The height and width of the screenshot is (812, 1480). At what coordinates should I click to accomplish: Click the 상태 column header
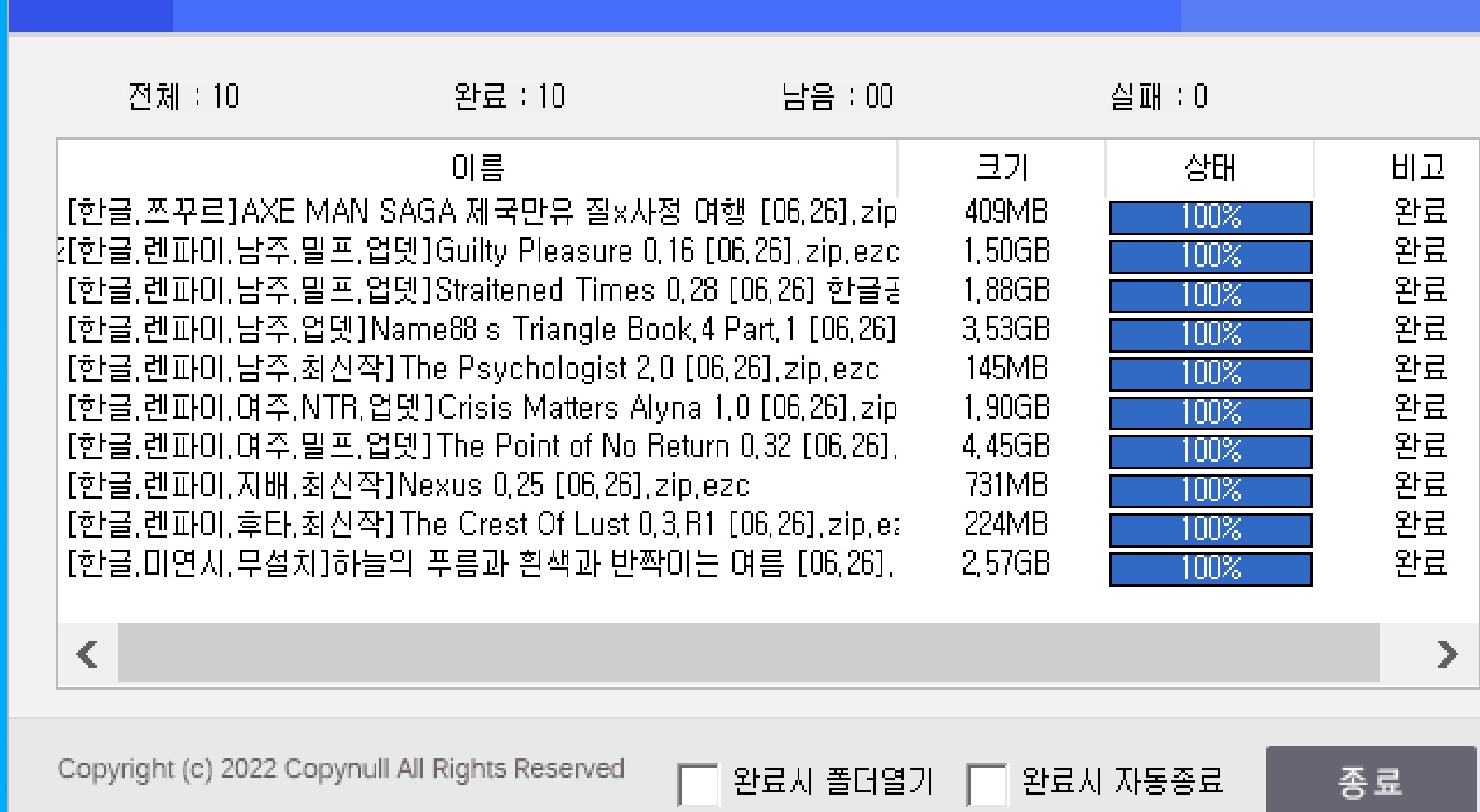1210,168
